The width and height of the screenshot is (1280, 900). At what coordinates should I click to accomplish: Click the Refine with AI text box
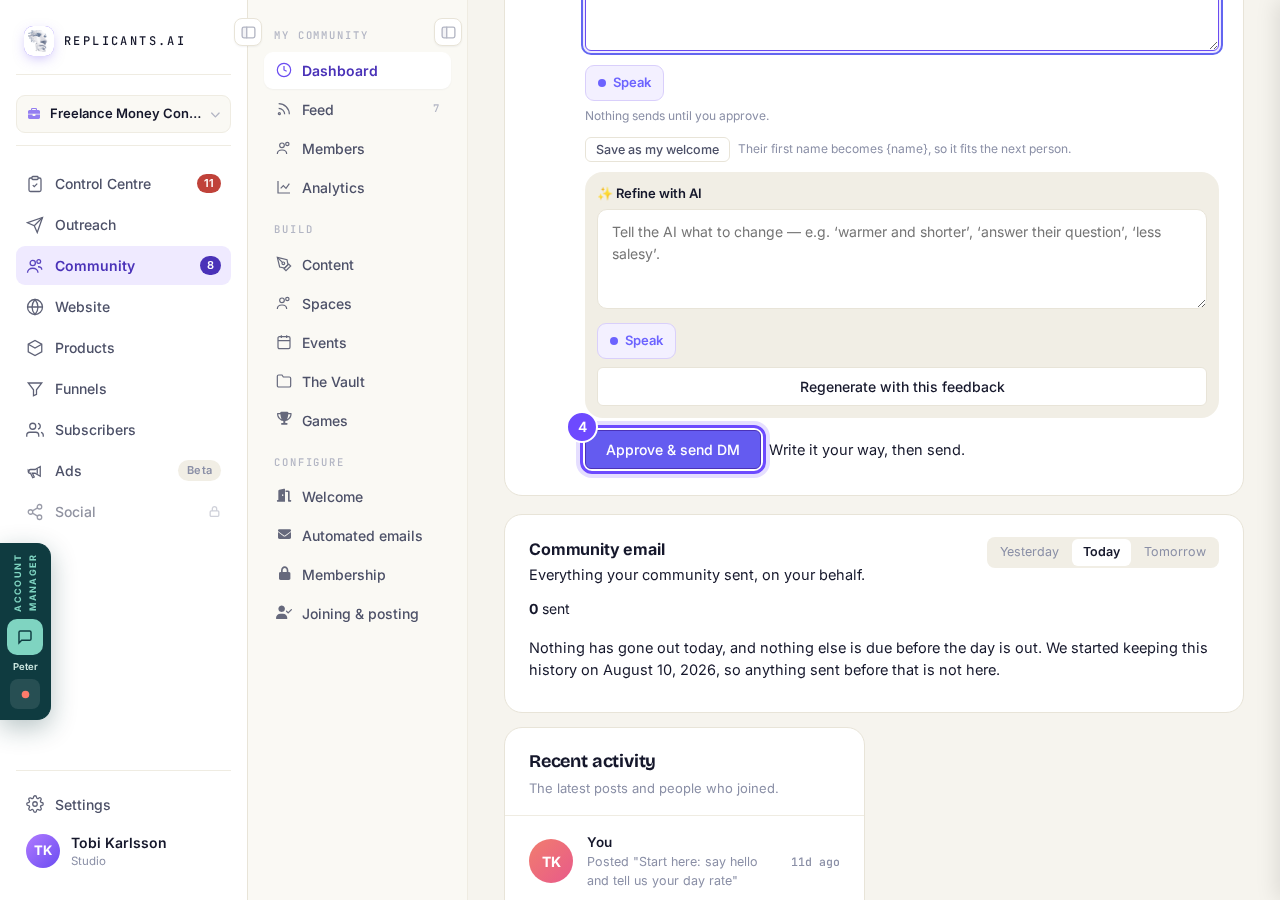(902, 259)
